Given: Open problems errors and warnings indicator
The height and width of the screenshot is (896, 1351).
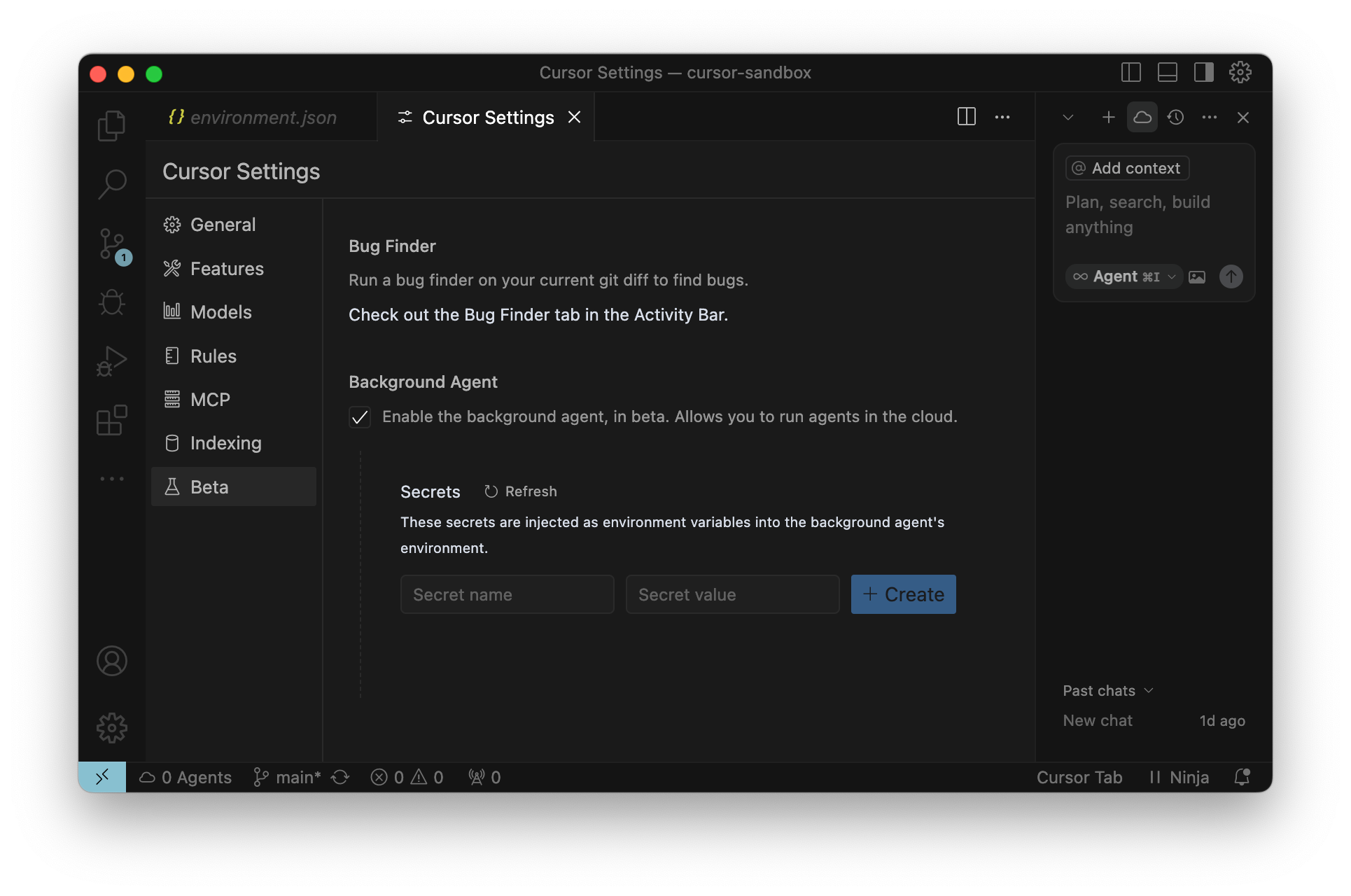Looking at the screenshot, I should (407, 777).
